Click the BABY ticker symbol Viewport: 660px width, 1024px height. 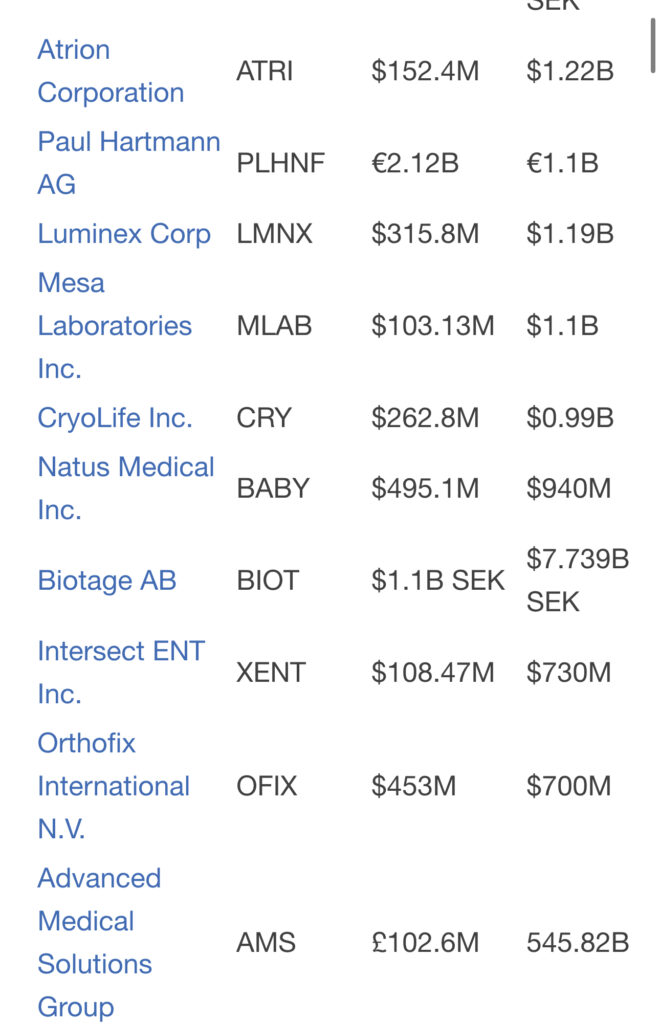(273, 488)
